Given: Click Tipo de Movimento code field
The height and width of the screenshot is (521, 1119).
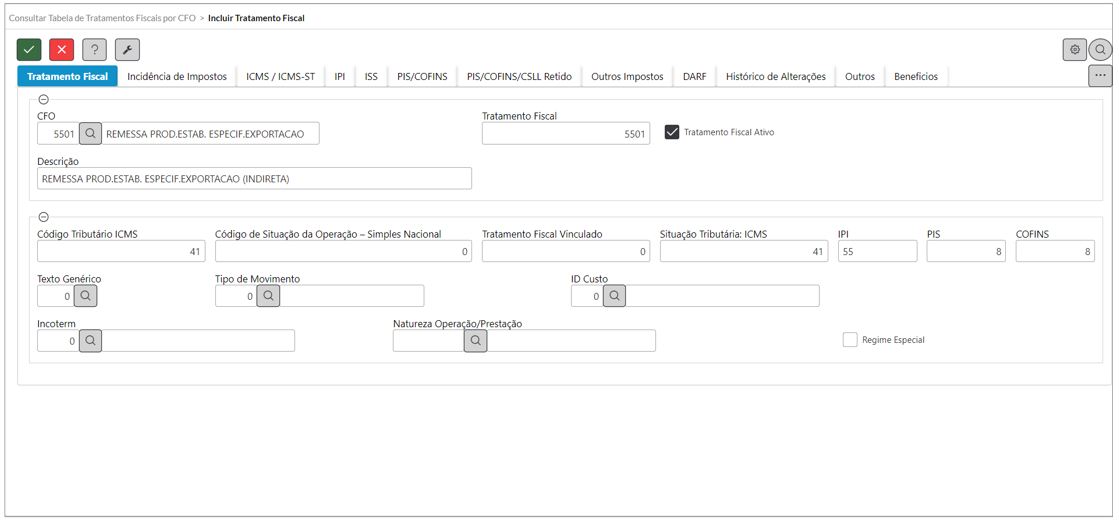Looking at the screenshot, I should tap(236, 296).
